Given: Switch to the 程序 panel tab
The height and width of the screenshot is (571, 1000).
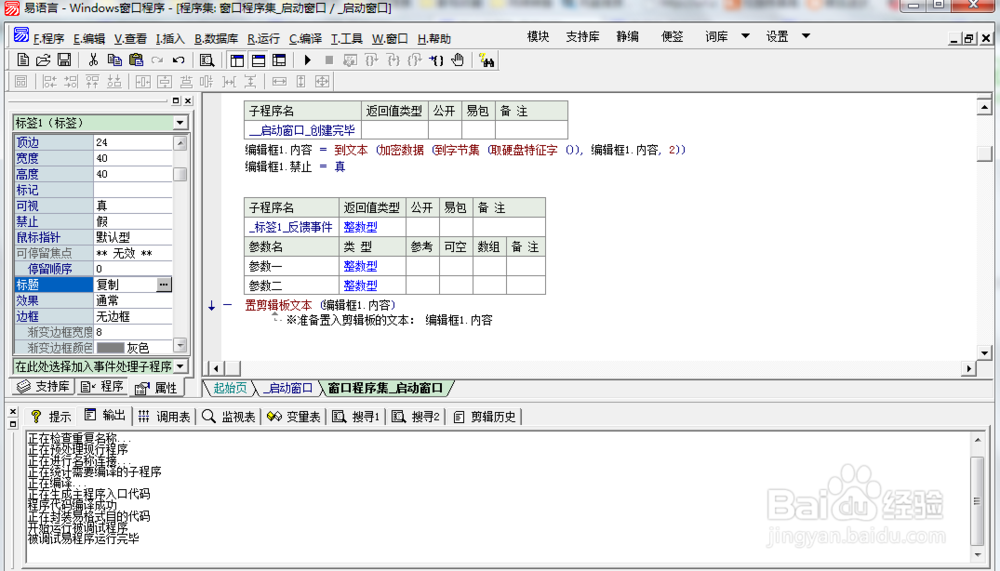Looking at the screenshot, I should tap(102, 387).
